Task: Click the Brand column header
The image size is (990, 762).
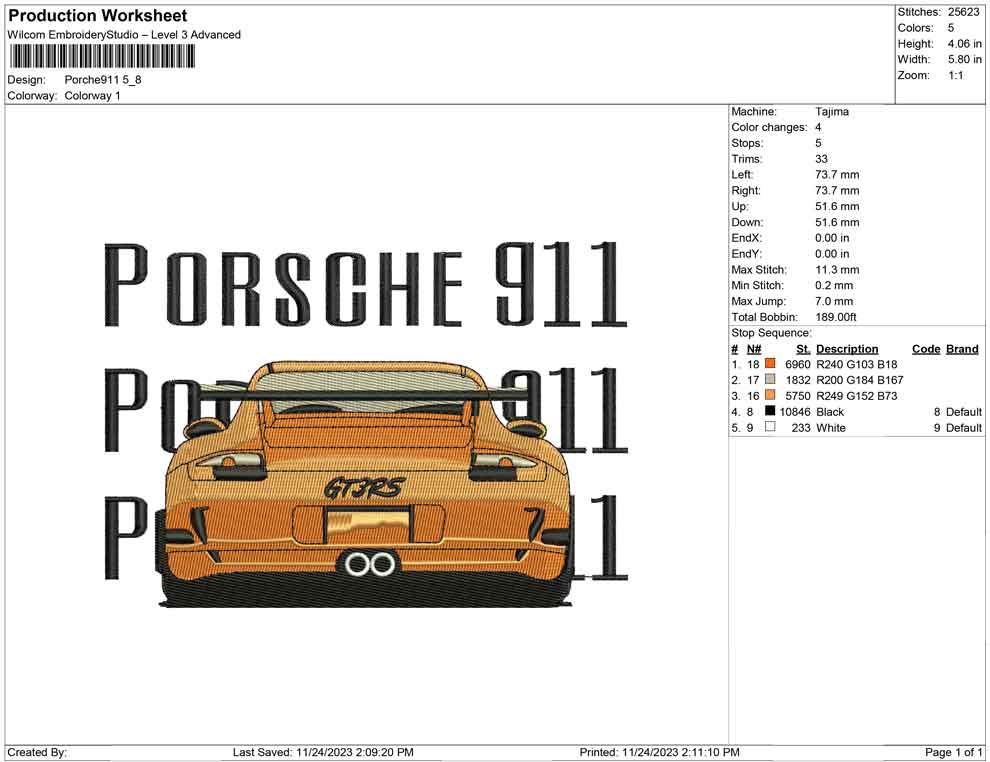Action: [x=961, y=348]
